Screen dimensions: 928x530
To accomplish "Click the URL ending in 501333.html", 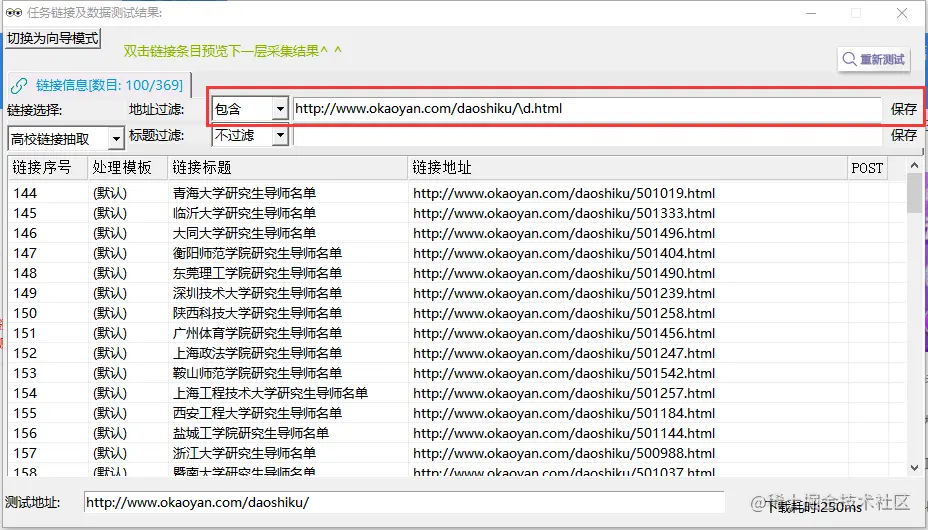I will coord(564,213).
